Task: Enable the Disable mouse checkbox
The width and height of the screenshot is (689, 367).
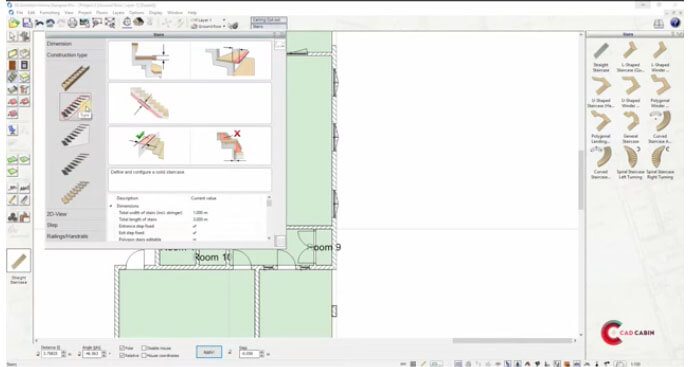Action: pyautogui.click(x=144, y=348)
